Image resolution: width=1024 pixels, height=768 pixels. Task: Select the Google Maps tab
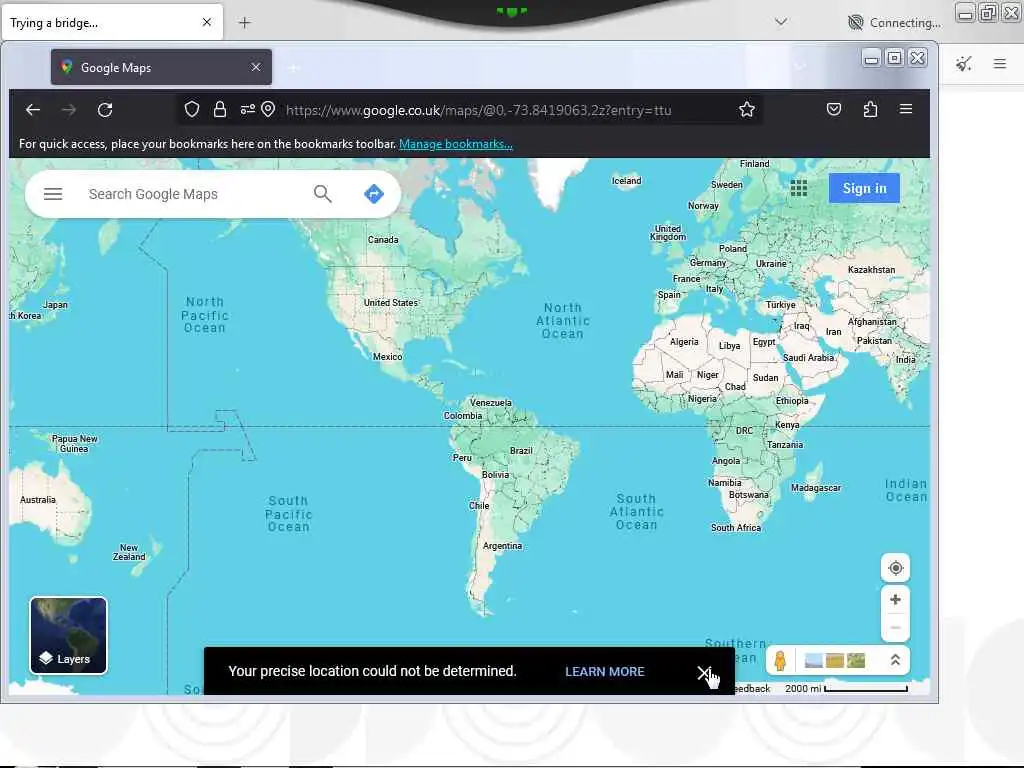161,67
